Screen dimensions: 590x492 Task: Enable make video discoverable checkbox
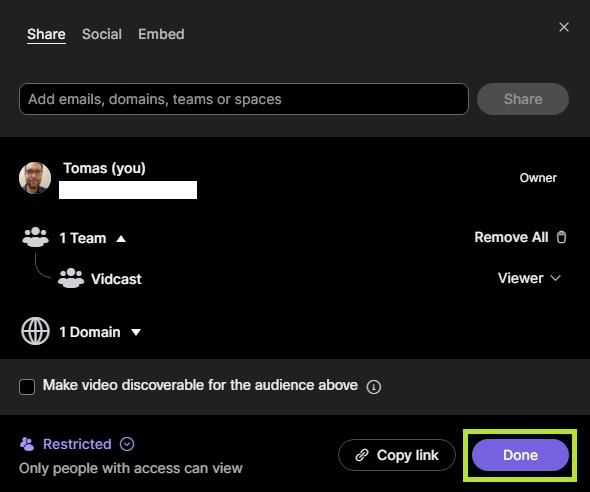(x=27, y=387)
